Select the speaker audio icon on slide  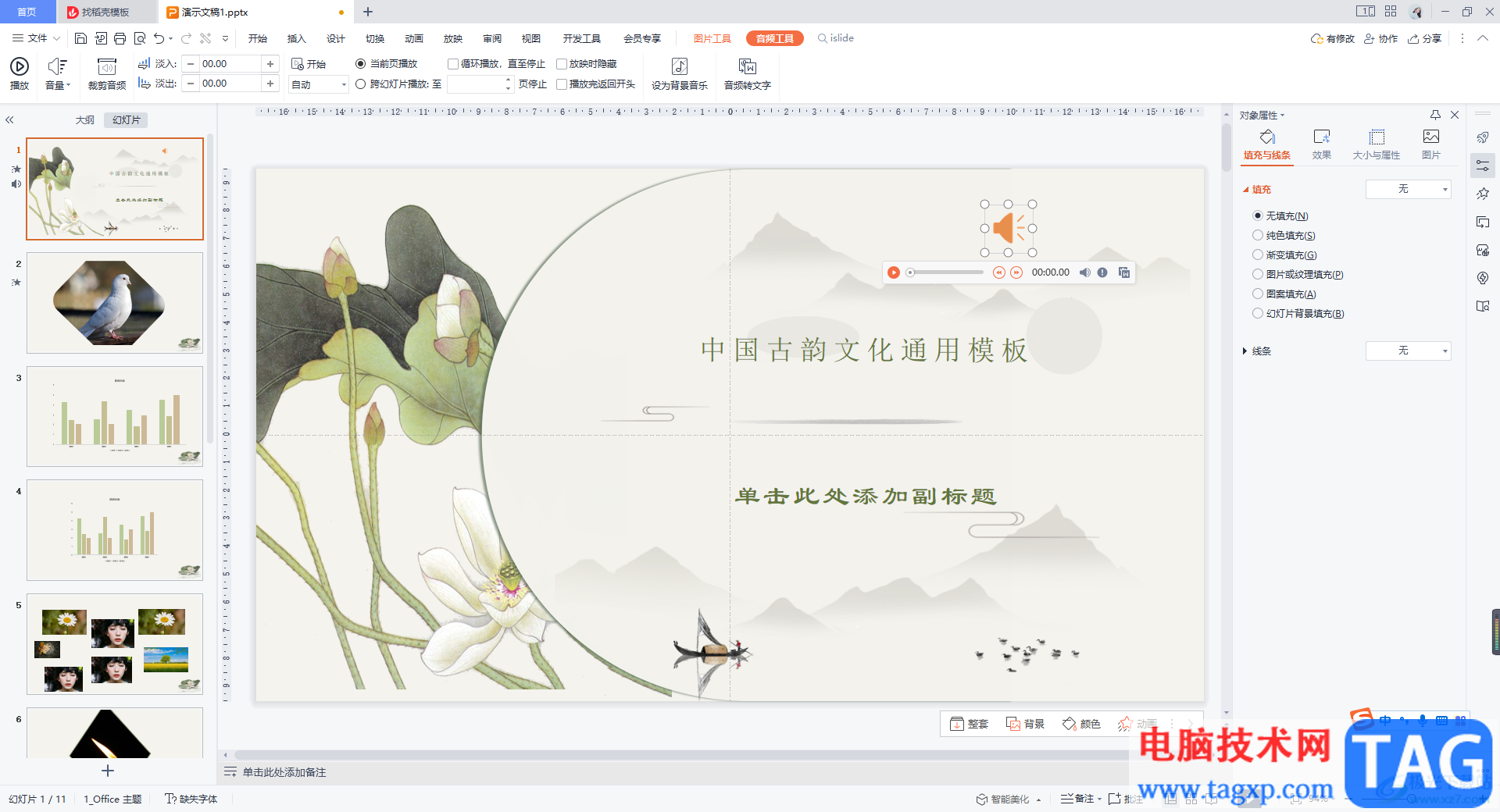coord(1009,228)
